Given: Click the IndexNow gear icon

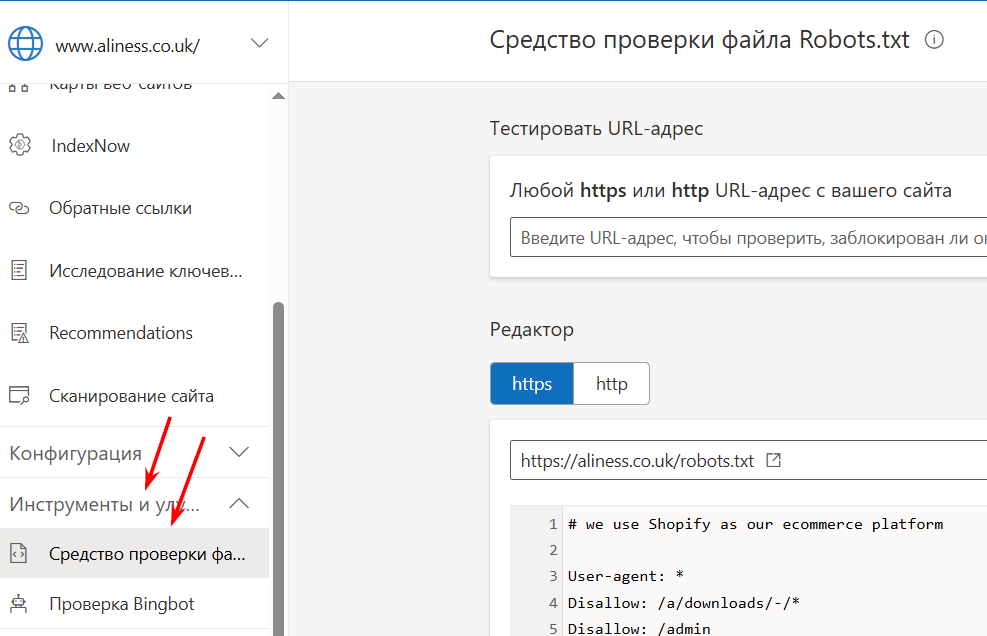Looking at the screenshot, I should tap(20, 145).
